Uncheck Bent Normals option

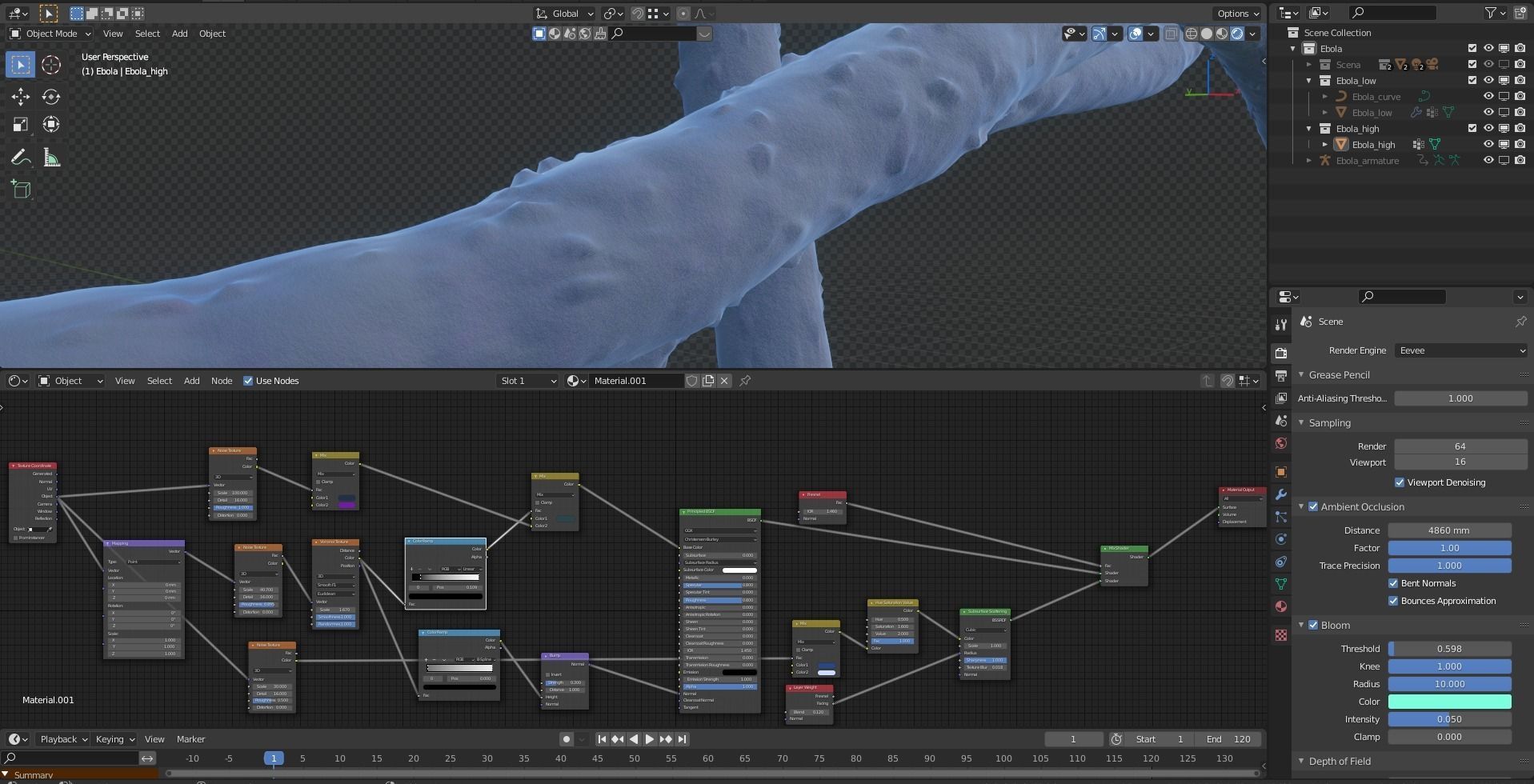[x=1393, y=583]
